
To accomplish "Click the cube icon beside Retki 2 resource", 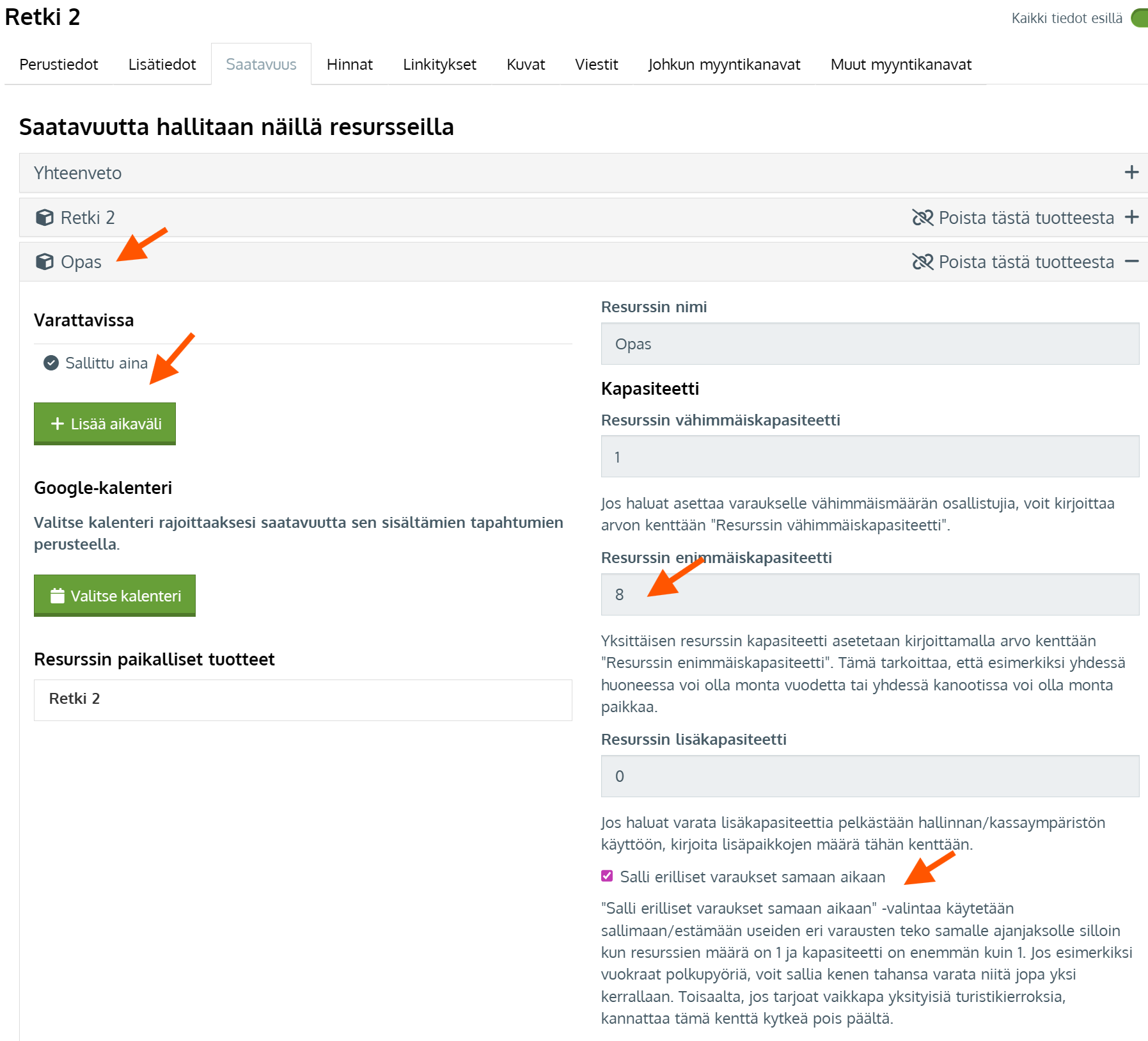I will 45,218.
